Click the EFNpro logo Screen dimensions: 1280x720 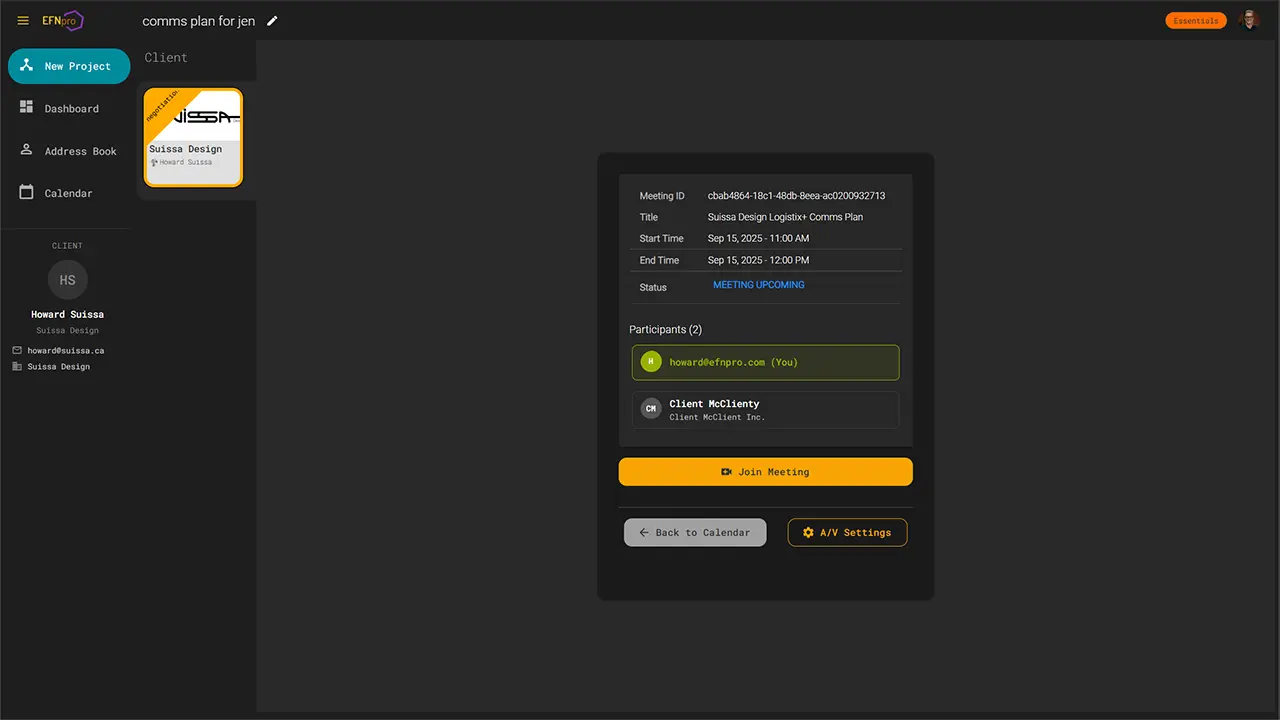(62, 20)
